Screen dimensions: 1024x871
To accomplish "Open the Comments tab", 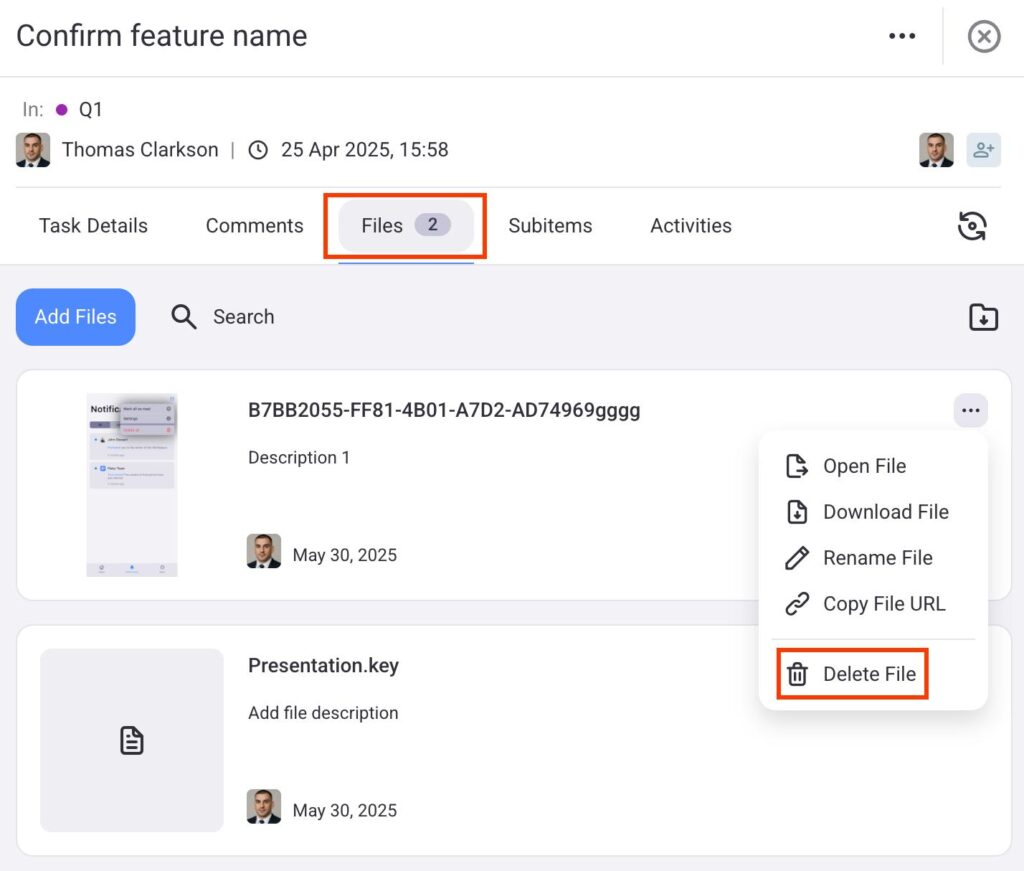I will pos(254,226).
